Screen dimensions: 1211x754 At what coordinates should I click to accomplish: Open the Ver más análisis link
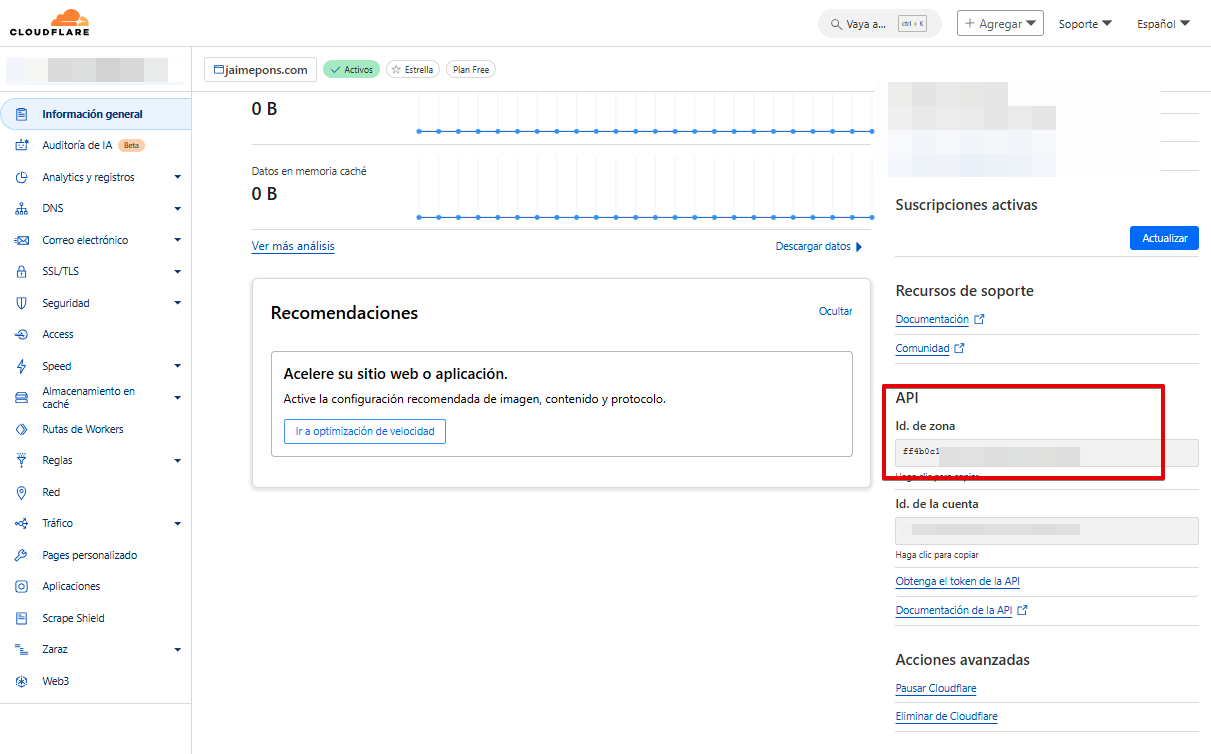point(293,246)
